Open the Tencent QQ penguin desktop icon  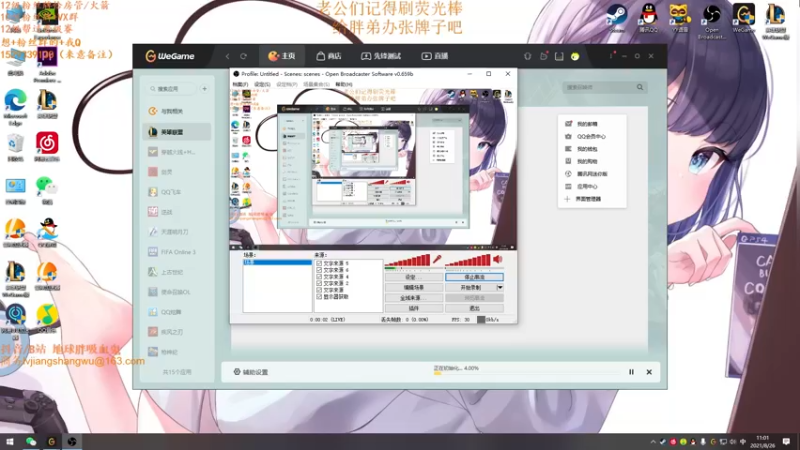(x=648, y=18)
